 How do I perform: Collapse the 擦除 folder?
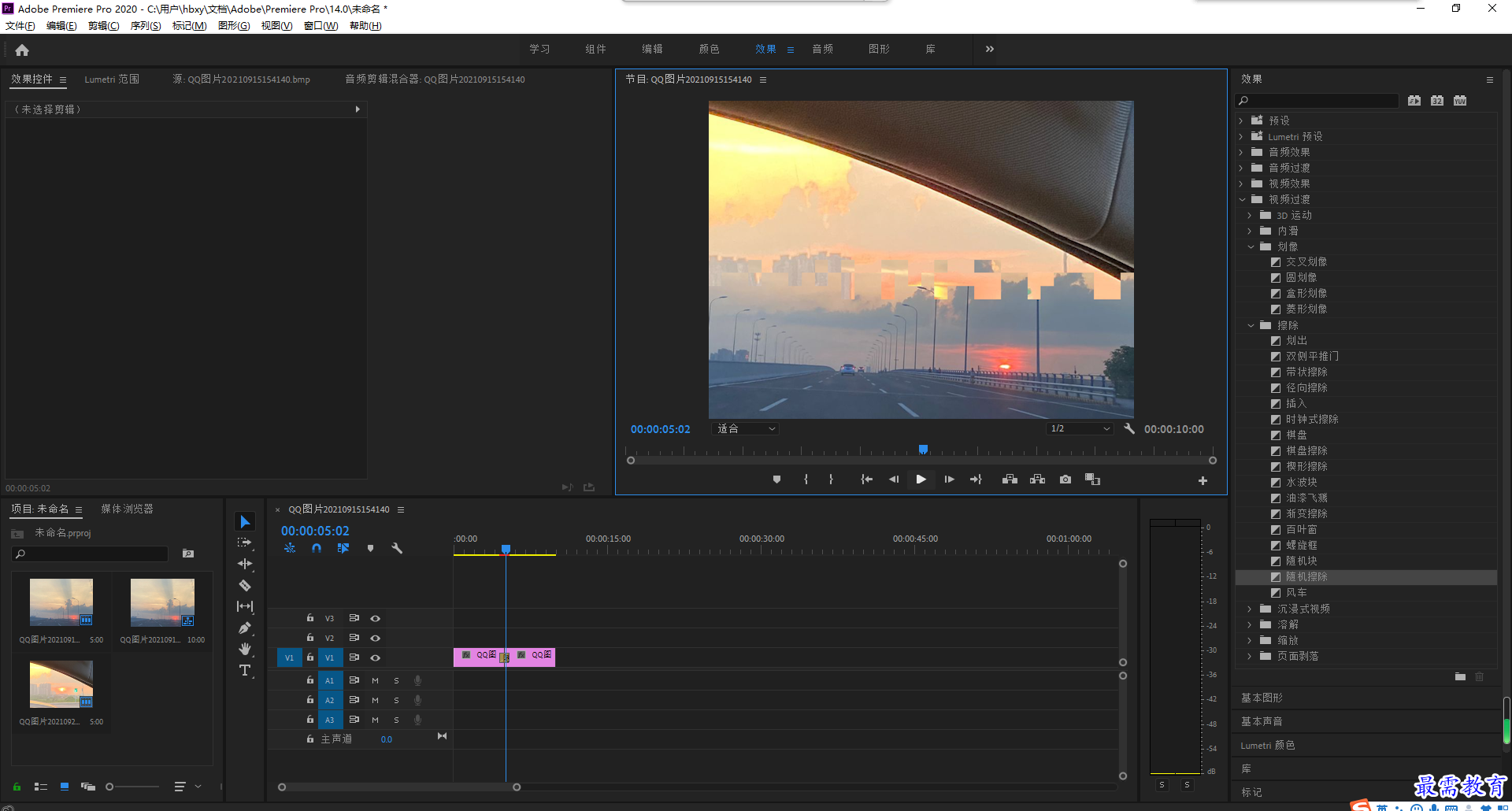pyautogui.click(x=1250, y=325)
